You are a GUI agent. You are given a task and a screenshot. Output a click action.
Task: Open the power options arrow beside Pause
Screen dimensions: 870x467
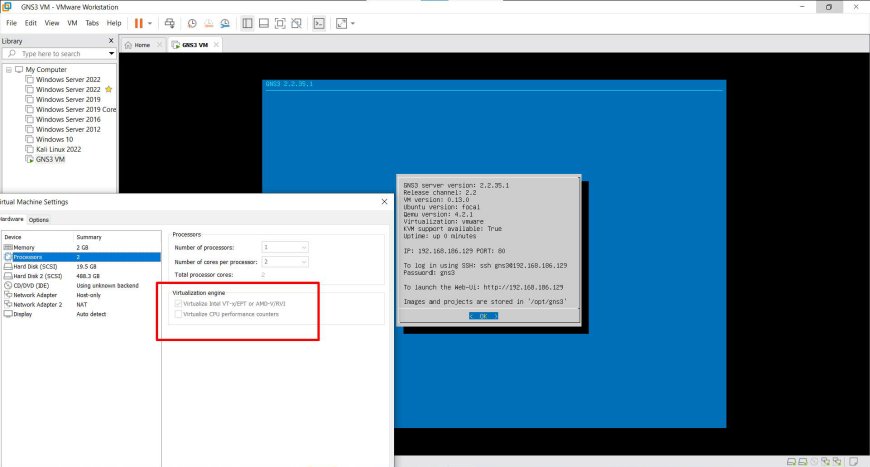pos(150,23)
